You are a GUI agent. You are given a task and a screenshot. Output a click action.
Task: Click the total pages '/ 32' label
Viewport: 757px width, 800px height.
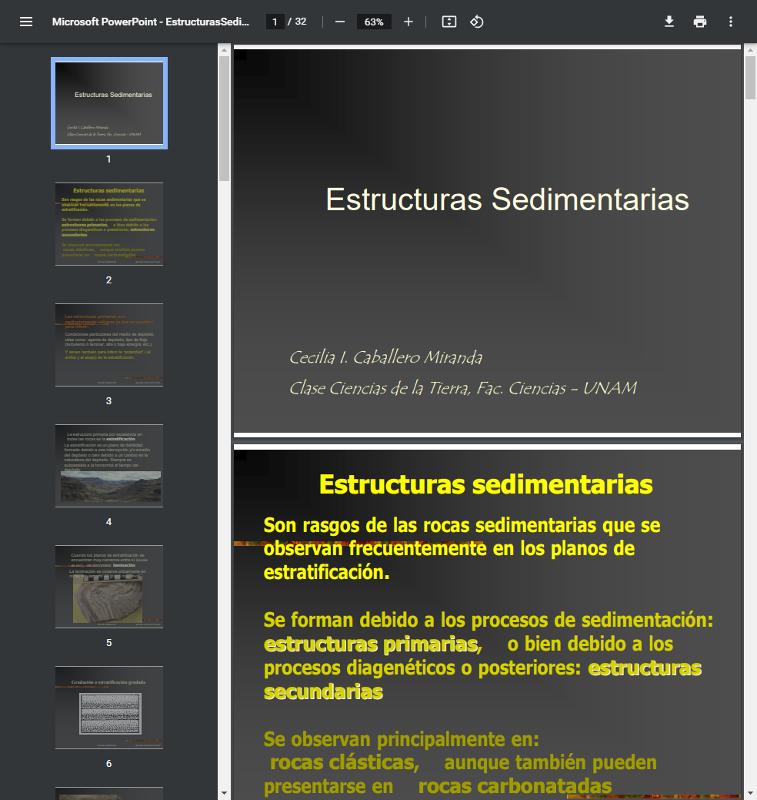click(x=297, y=21)
